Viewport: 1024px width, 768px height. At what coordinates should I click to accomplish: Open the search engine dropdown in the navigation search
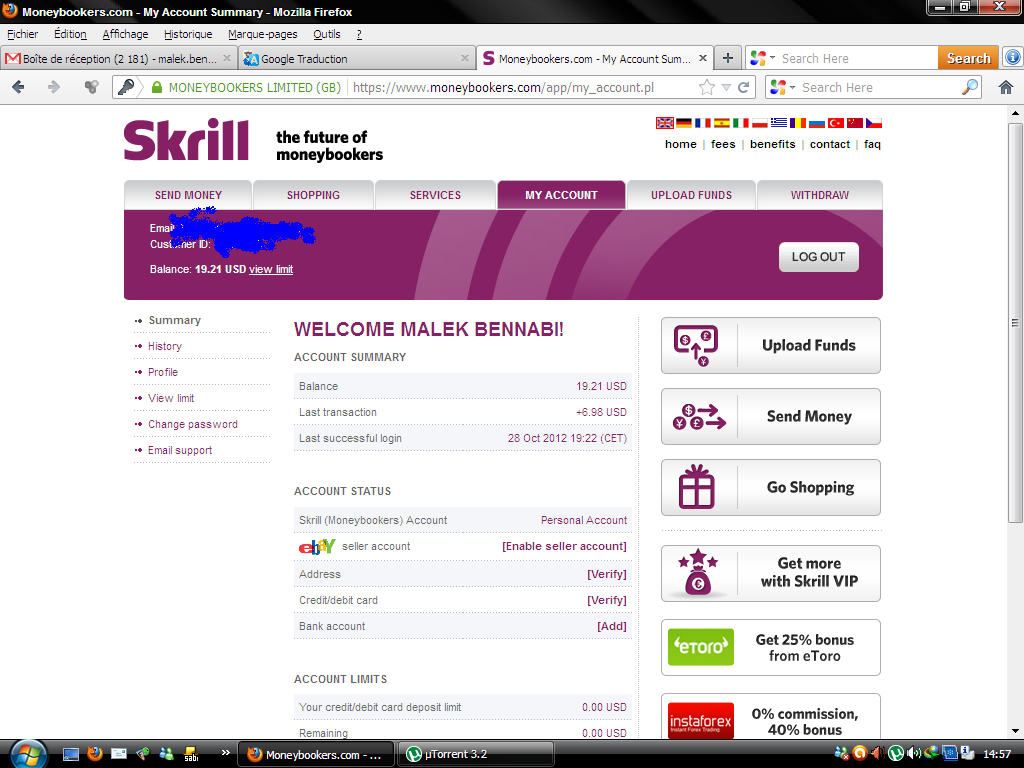tap(792, 87)
